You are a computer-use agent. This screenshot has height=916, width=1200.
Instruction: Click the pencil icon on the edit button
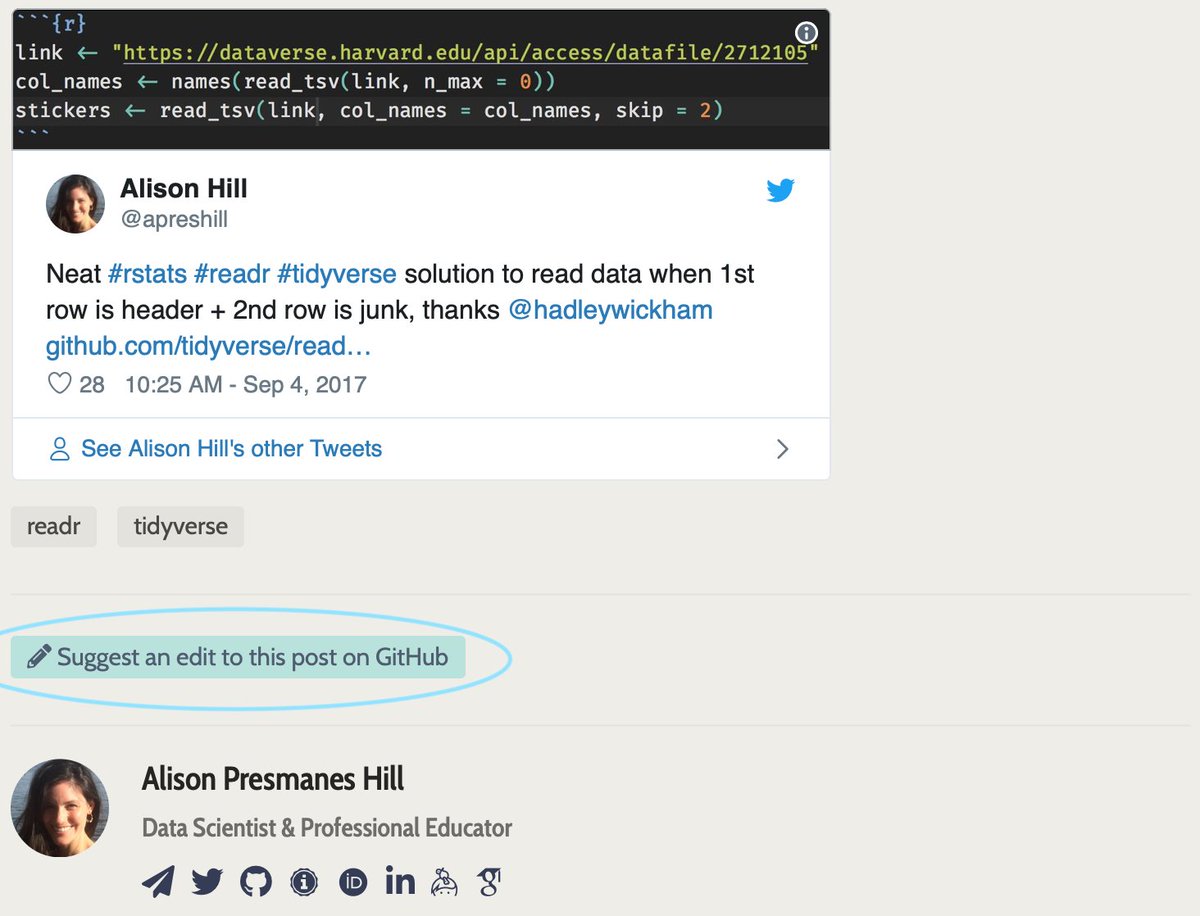[x=38, y=657]
